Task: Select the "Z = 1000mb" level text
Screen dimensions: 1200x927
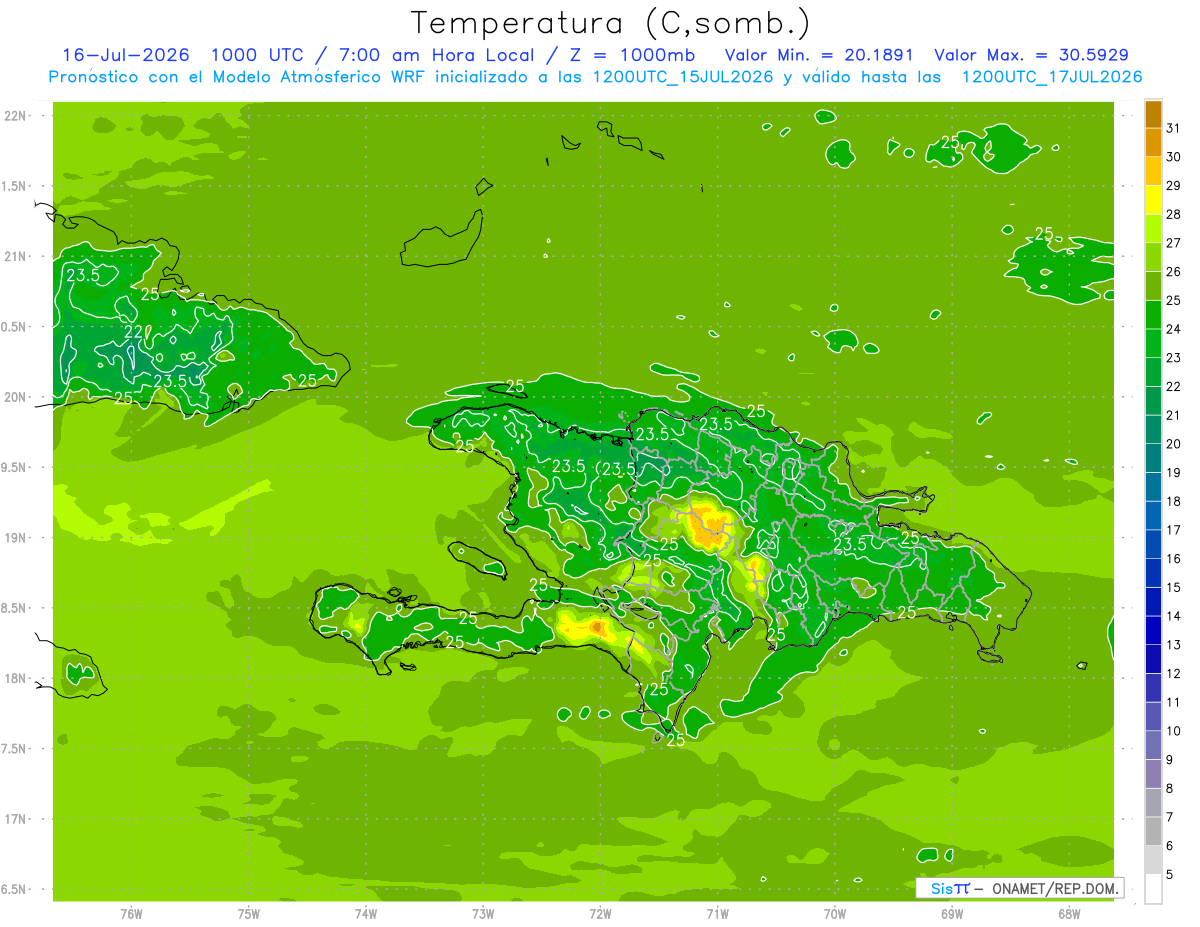Action: click(632, 55)
